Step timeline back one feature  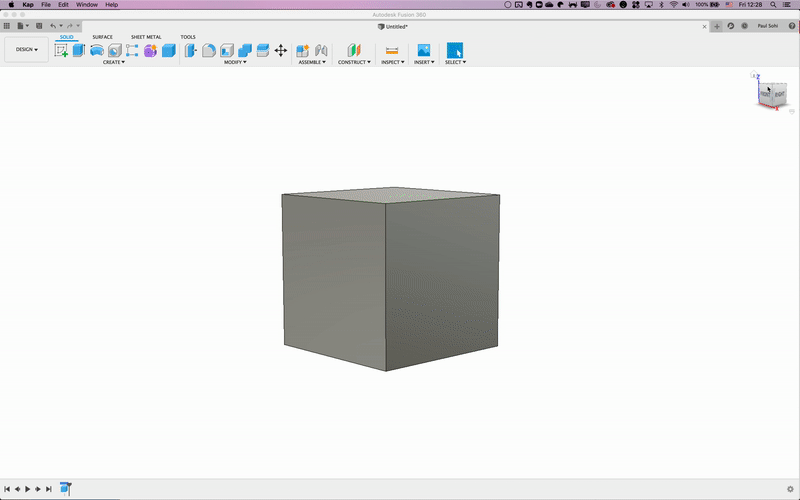click(17, 489)
